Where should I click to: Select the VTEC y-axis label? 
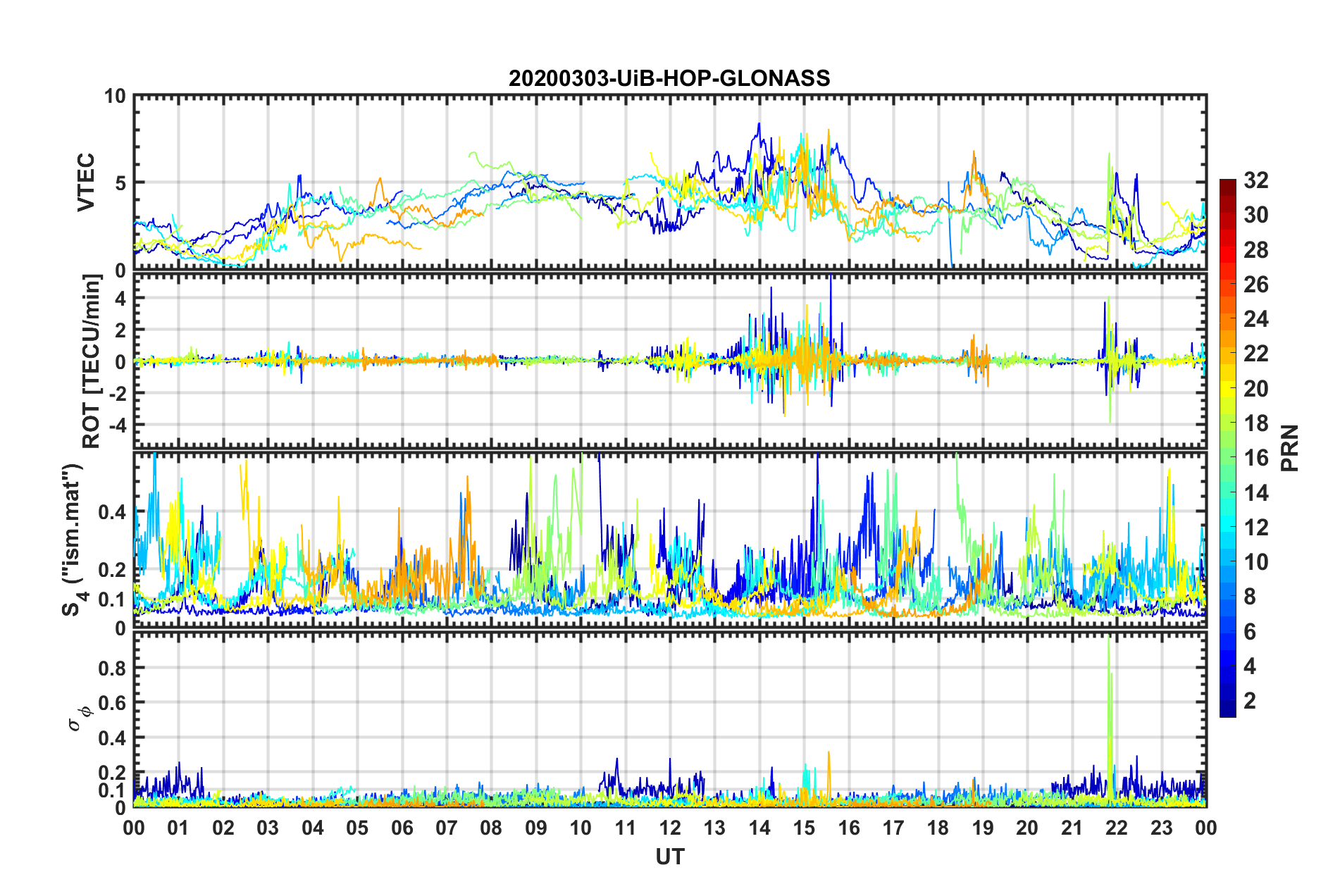85,182
